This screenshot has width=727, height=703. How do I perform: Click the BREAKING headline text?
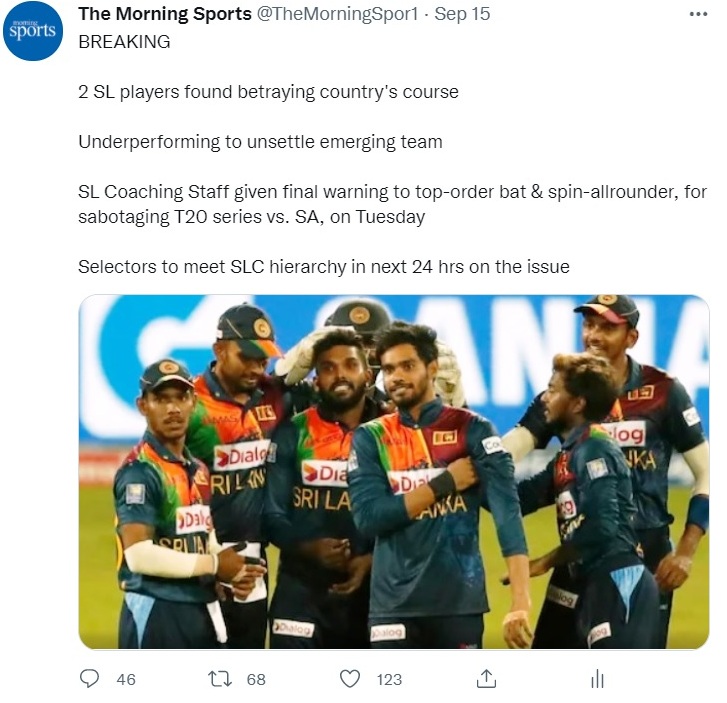point(124,42)
